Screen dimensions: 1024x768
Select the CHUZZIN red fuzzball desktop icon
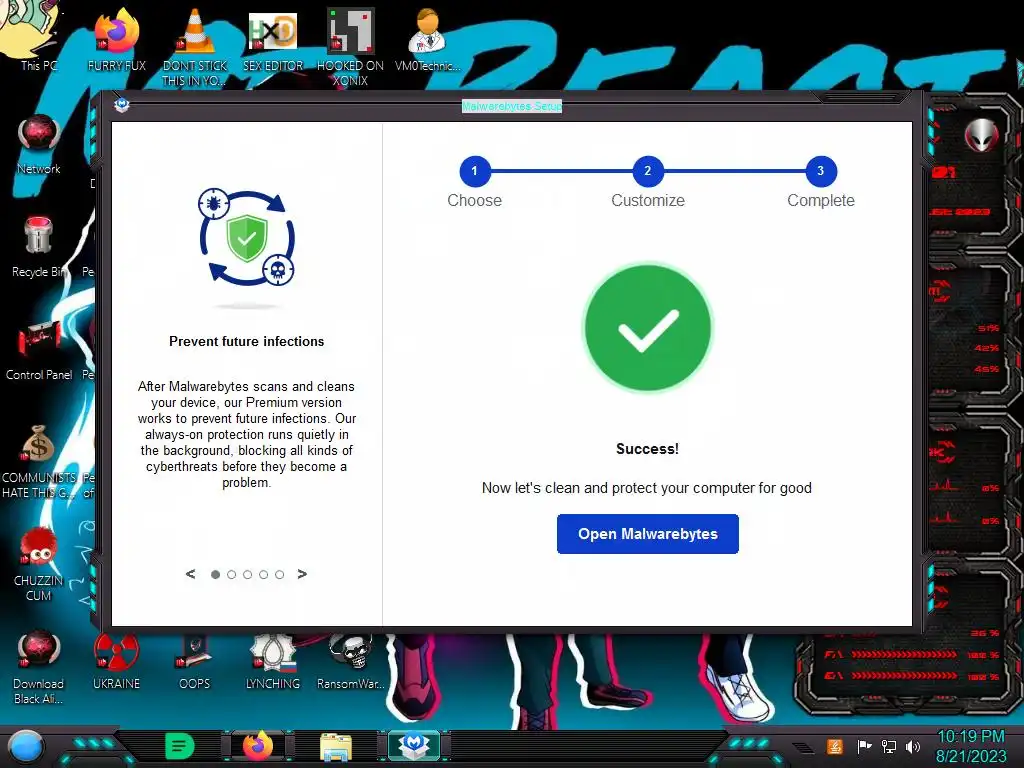click(39, 564)
